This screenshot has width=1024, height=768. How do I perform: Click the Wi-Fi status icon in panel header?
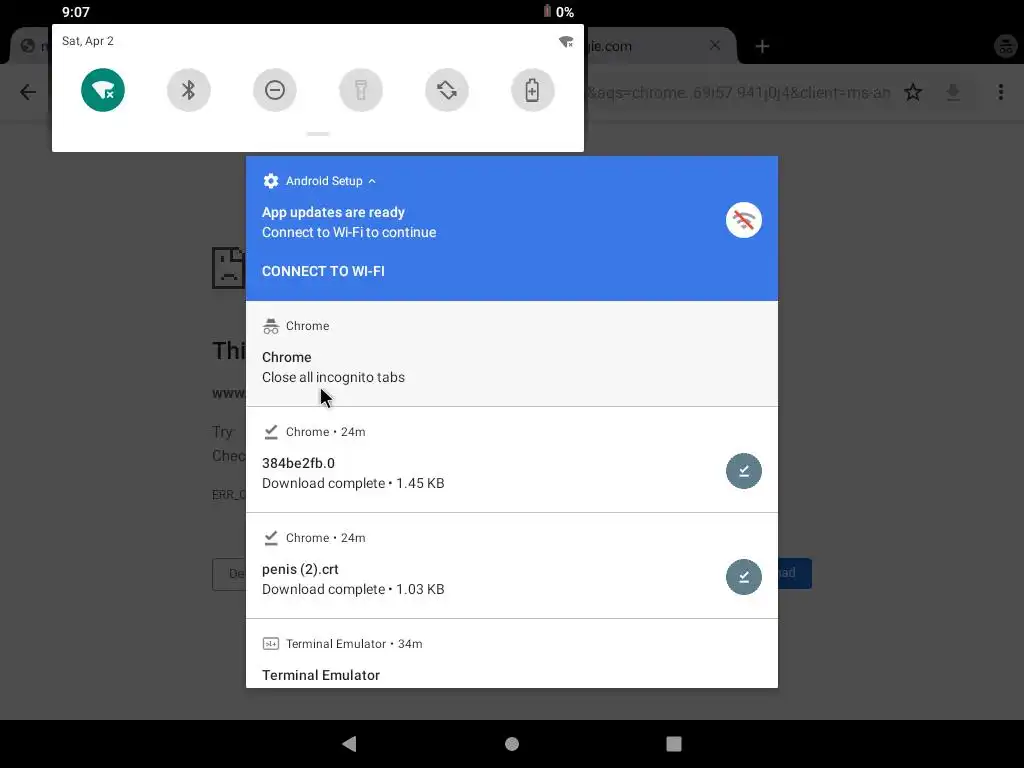[x=566, y=42]
